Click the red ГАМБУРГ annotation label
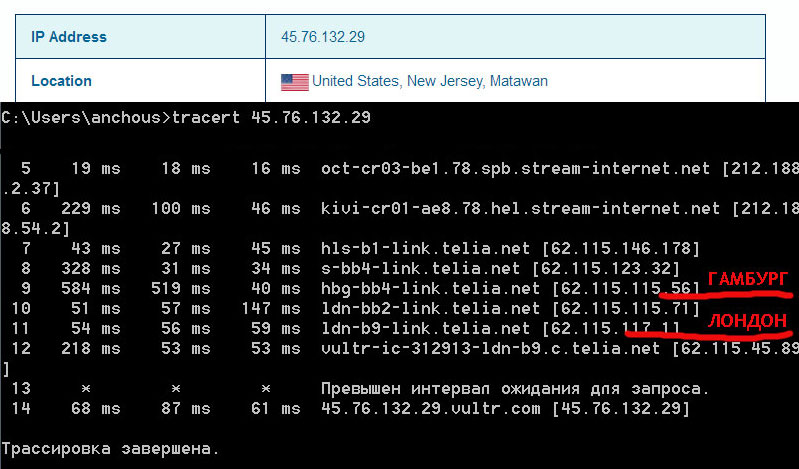This screenshot has height=469, width=799. 749,279
